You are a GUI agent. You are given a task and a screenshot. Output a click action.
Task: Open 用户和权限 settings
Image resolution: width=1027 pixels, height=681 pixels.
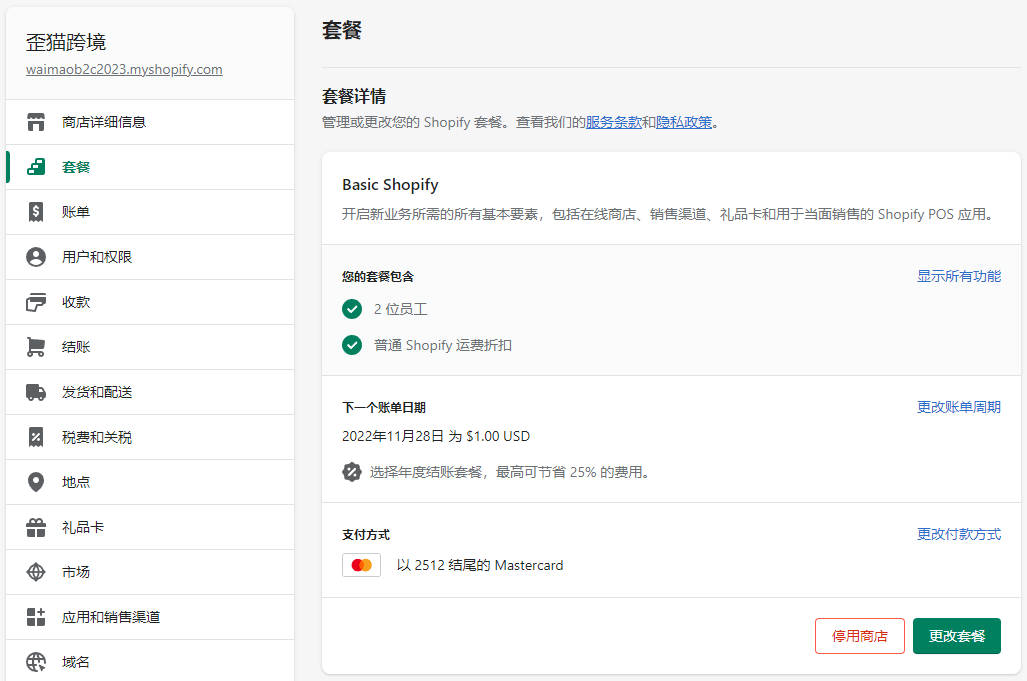pyautogui.click(x=150, y=257)
